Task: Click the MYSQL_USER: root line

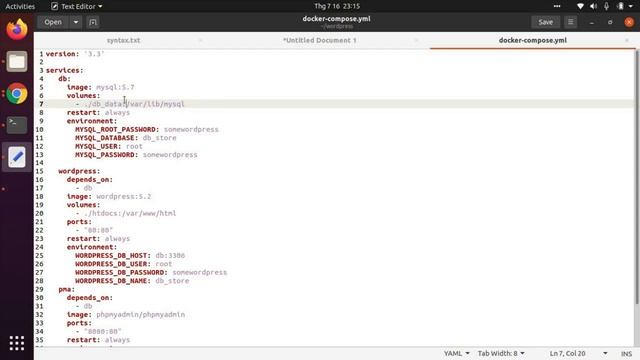Action: pos(109,146)
